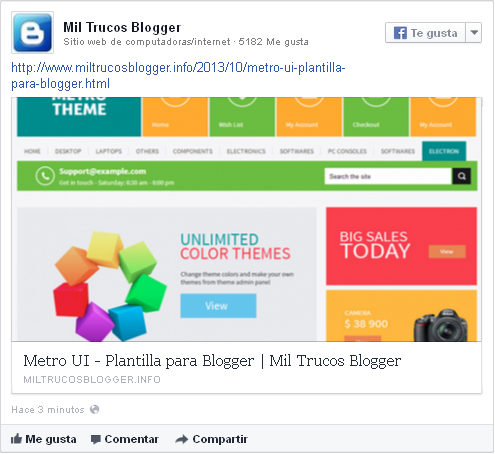
Task: Open the Hace 3 minutos timestamp
Action: pos(48,410)
